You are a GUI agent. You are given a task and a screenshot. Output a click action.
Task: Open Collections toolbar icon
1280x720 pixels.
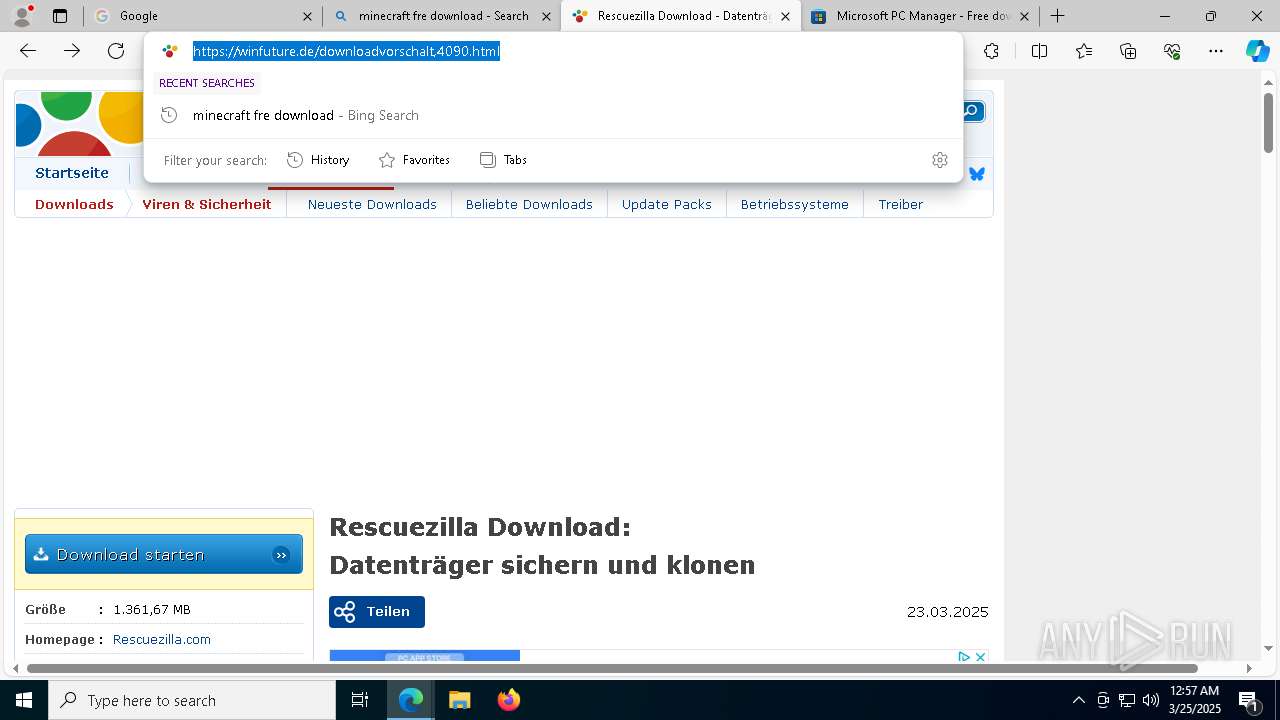coord(1128,51)
